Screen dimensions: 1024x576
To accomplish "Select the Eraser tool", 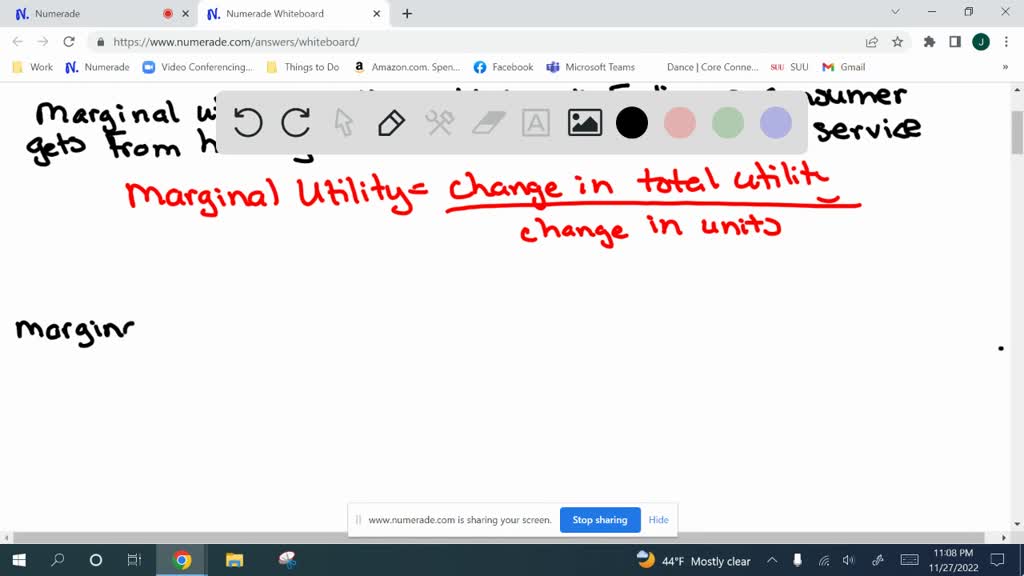I will pos(486,122).
